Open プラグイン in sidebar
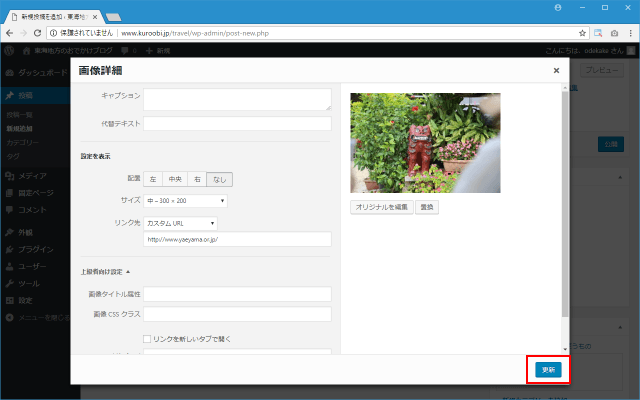The height and width of the screenshot is (400, 640). point(36,249)
